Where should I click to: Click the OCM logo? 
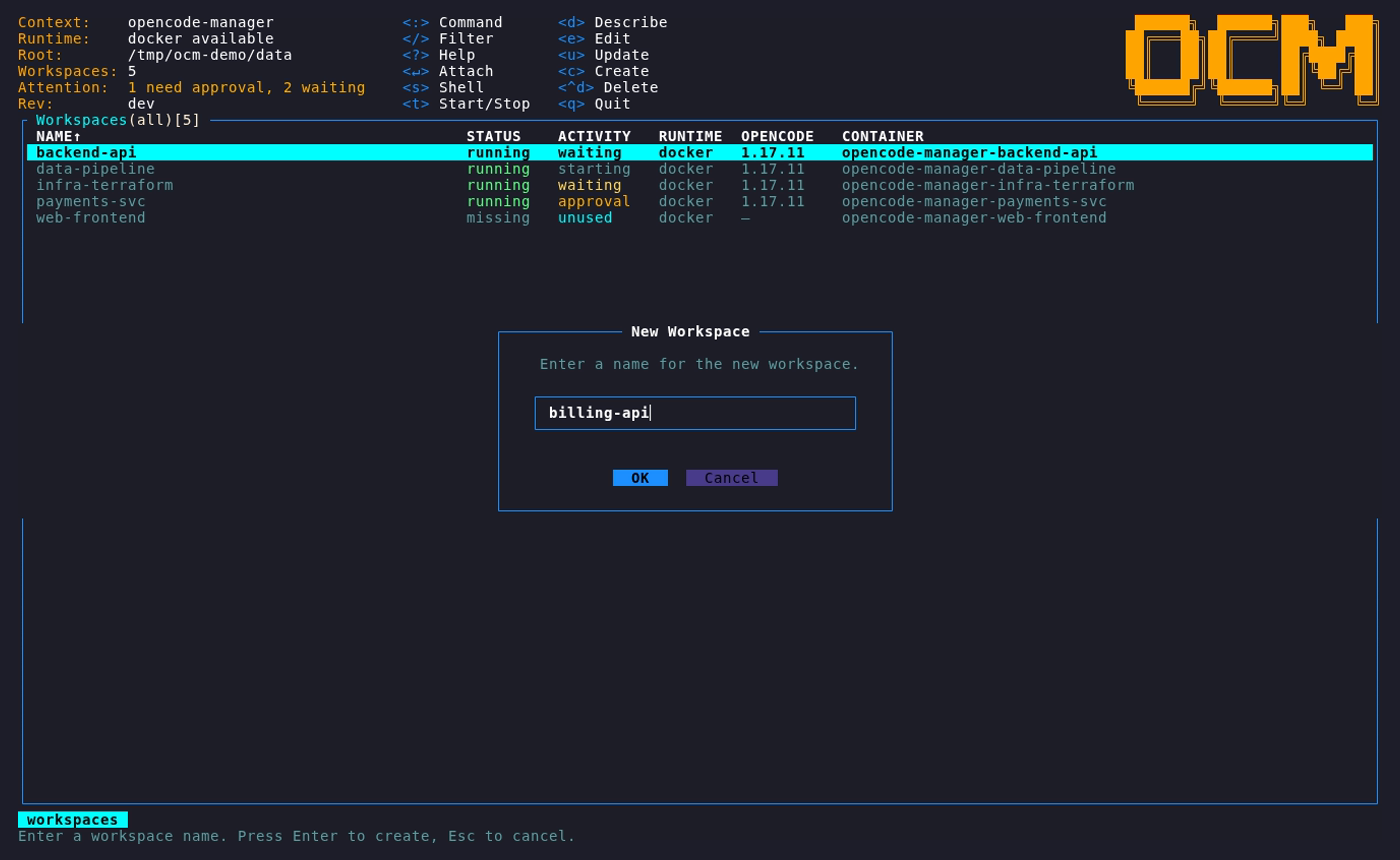1252,59
